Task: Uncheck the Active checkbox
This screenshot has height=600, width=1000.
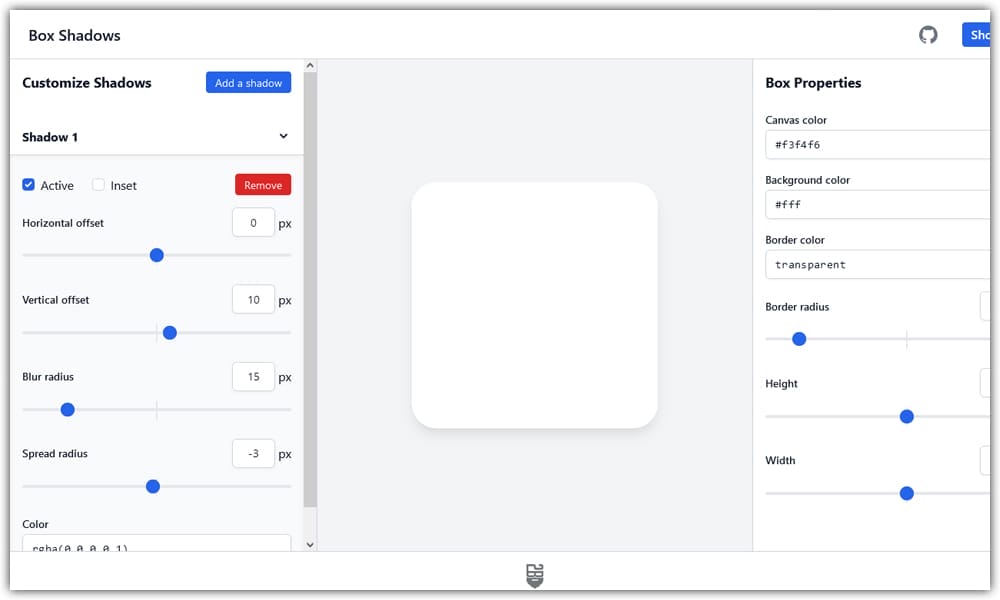Action: [29, 185]
